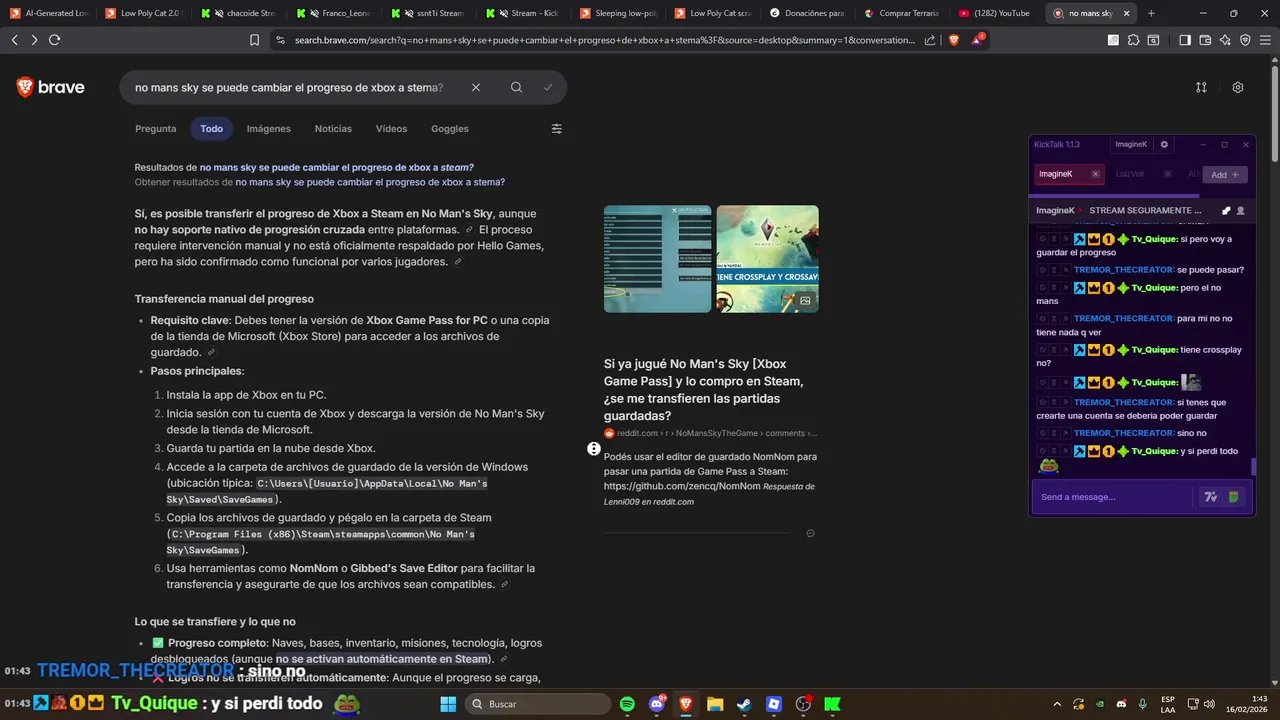Open the KickTalk chatters user icon
Screen dimensions: 1280x720
[x=1241, y=211]
